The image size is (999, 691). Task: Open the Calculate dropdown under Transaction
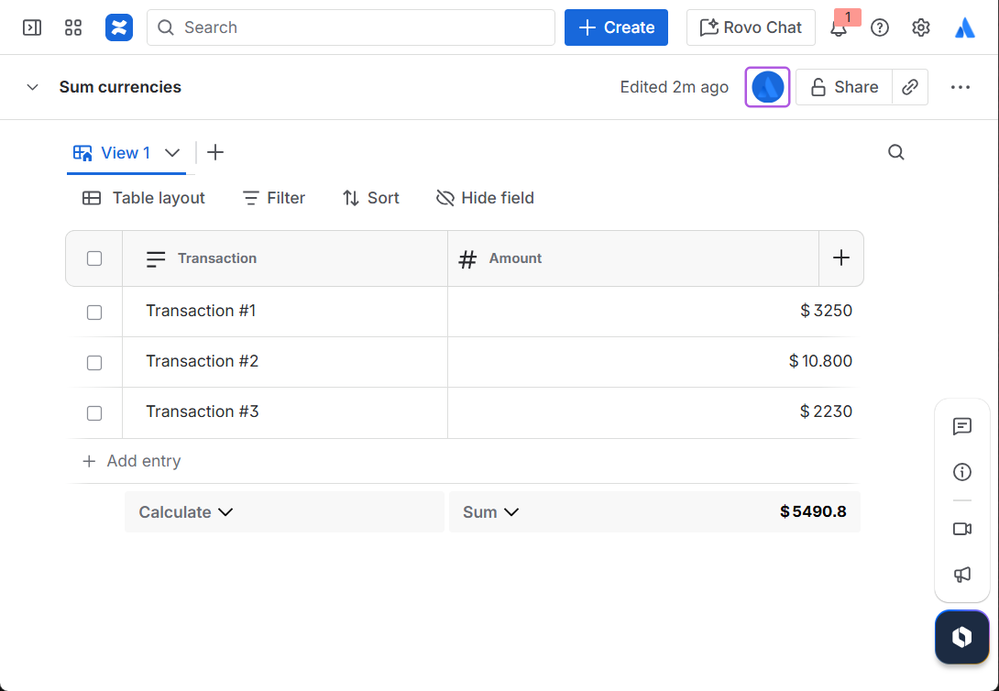[185, 512]
